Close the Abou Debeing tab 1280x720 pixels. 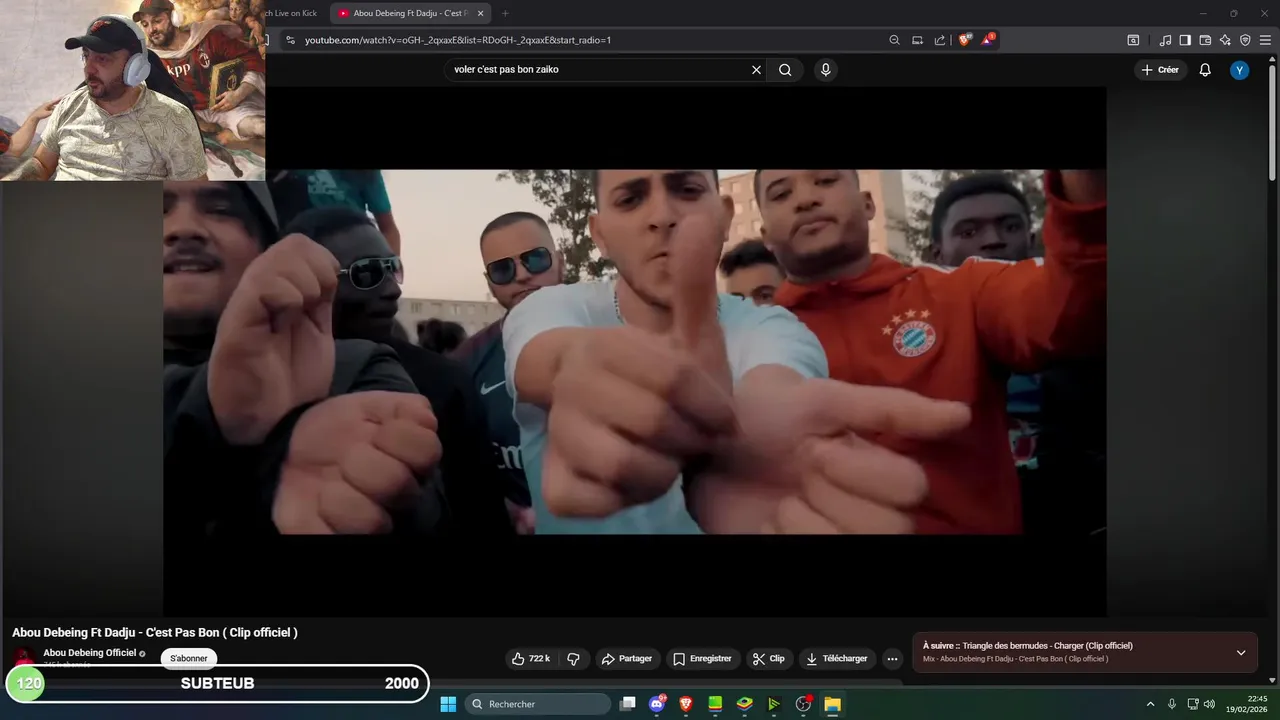[481, 13]
